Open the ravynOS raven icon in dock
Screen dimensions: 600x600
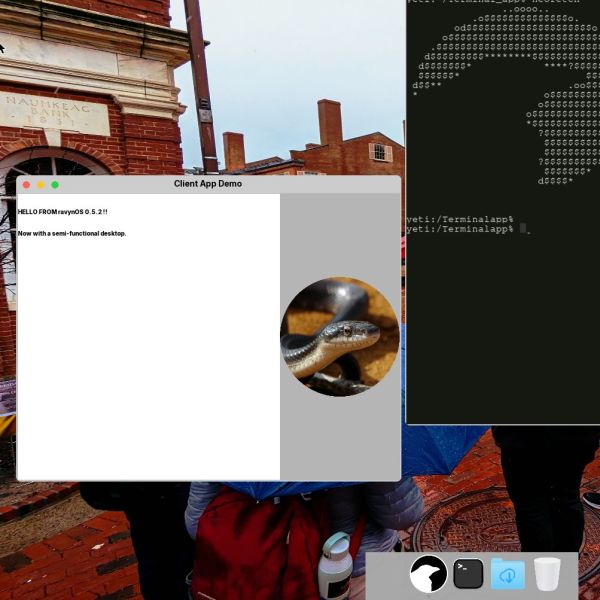428,574
